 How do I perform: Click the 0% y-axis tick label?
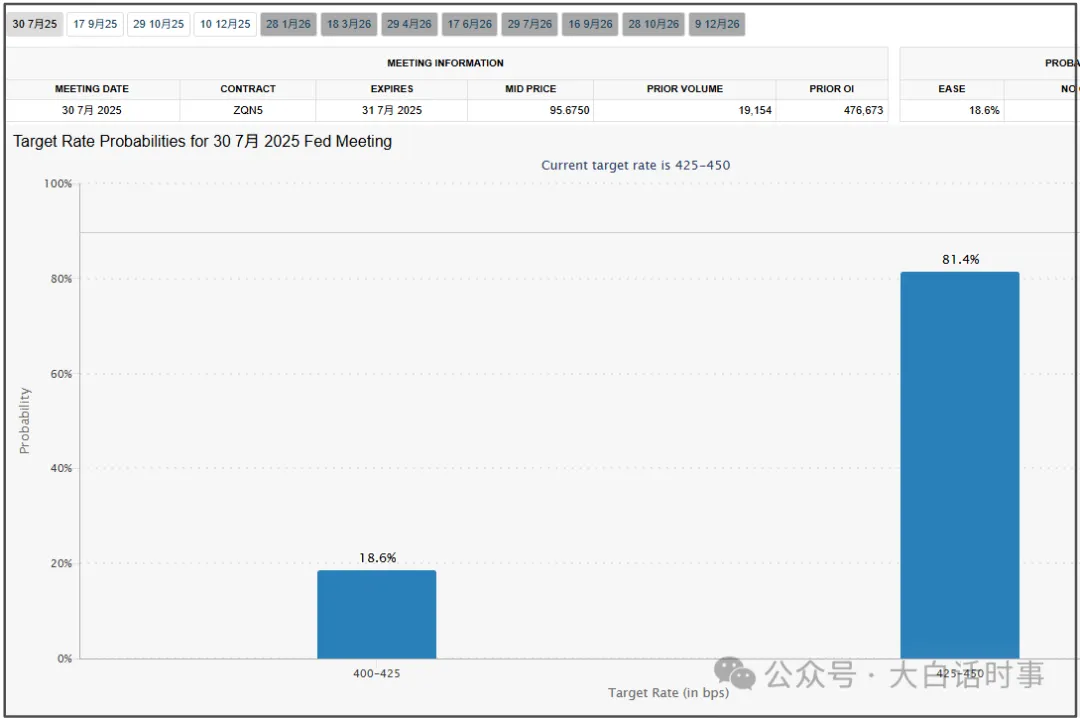point(64,659)
